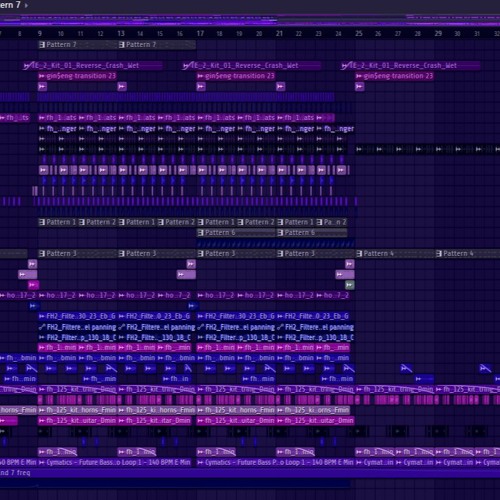Select the Pattern 1 clip at bar 13

(x=137, y=222)
